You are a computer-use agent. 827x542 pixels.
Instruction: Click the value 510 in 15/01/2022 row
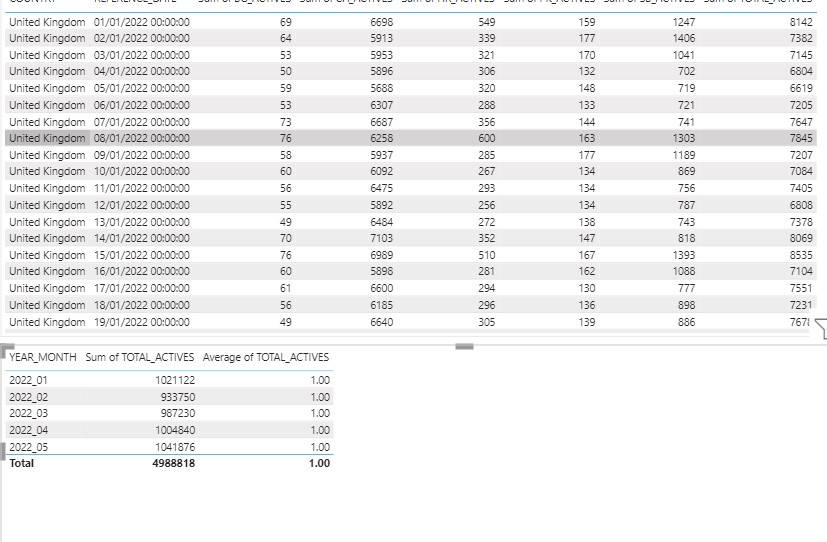click(487, 255)
